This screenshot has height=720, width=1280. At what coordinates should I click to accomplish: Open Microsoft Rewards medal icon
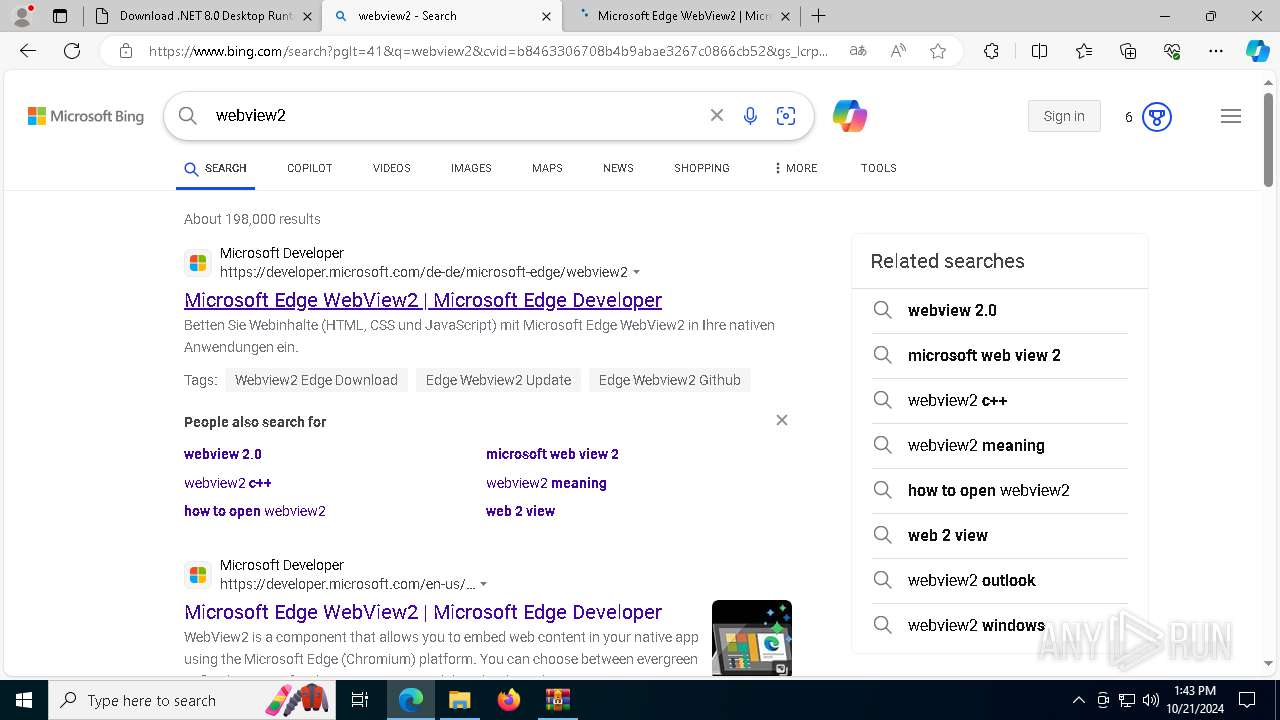pyautogui.click(x=1157, y=117)
